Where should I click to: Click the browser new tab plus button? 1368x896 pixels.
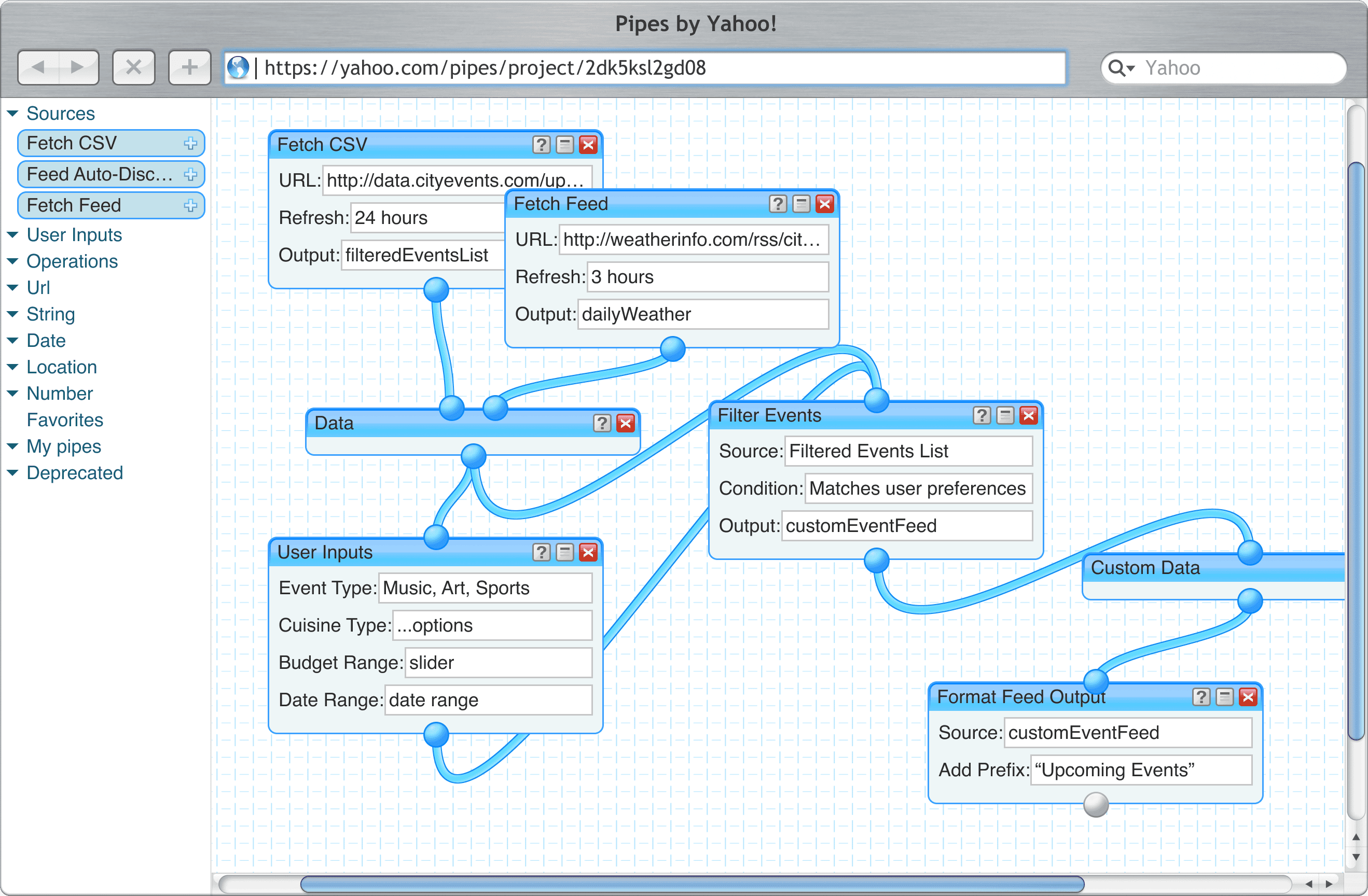[x=190, y=68]
